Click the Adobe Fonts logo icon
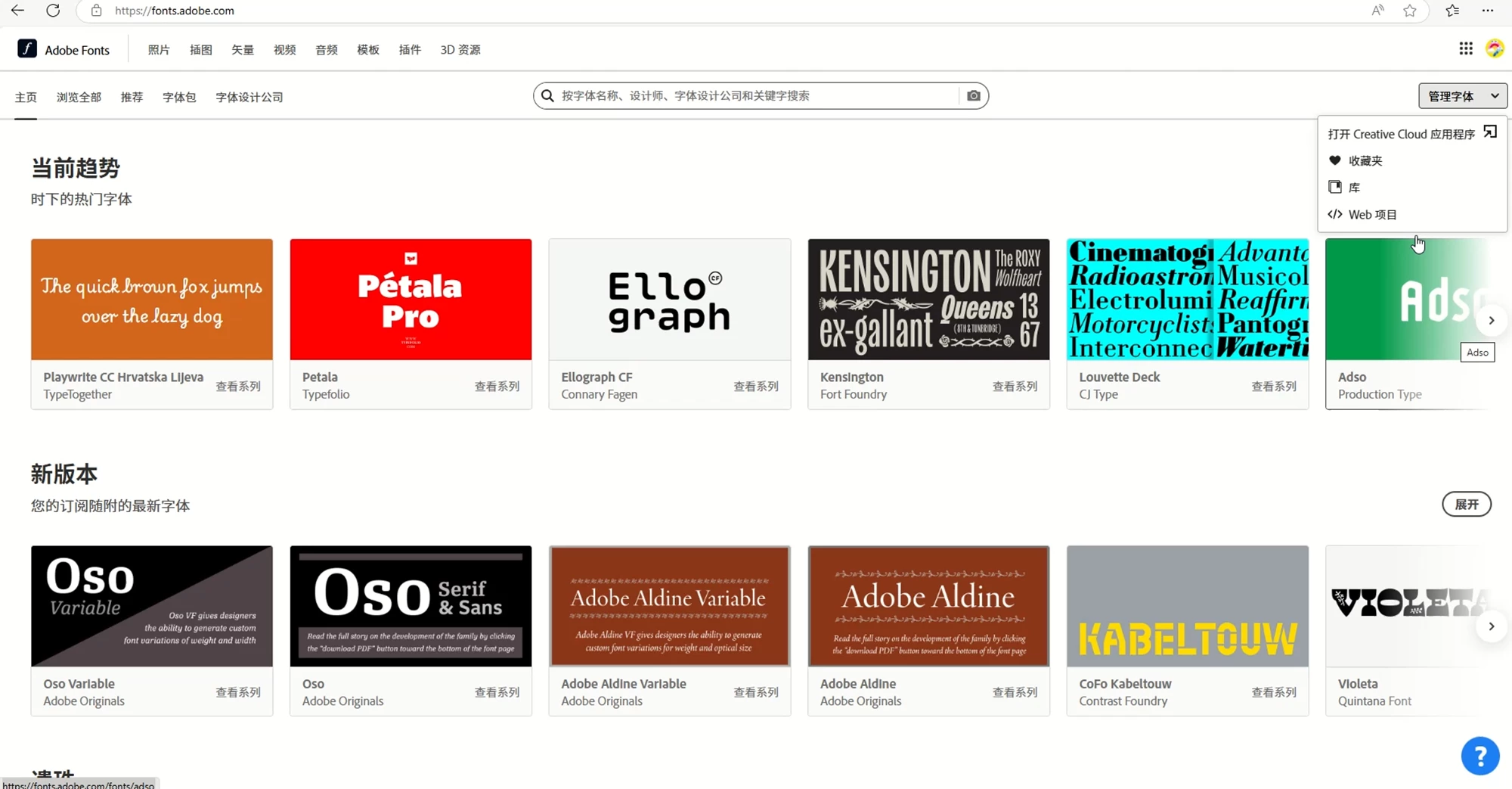The image size is (1512, 789). pyautogui.click(x=27, y=48)
